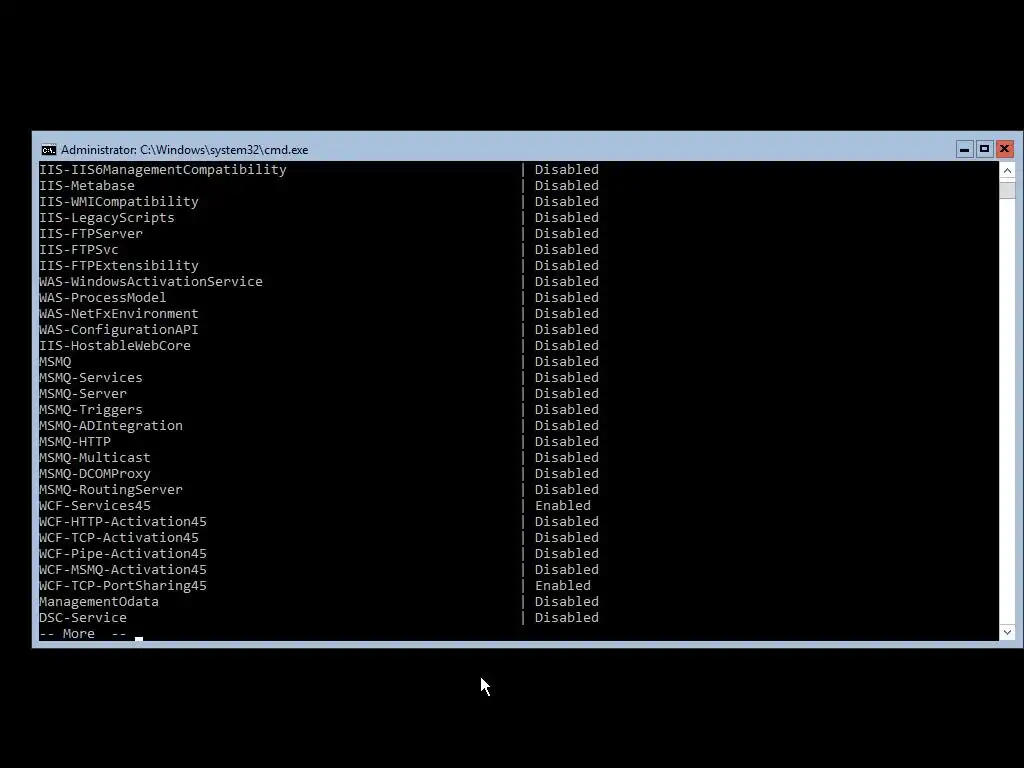Click the cmd.exe icon in title bar
Viewport: 1024px width, 768px height.
point(49,150)
